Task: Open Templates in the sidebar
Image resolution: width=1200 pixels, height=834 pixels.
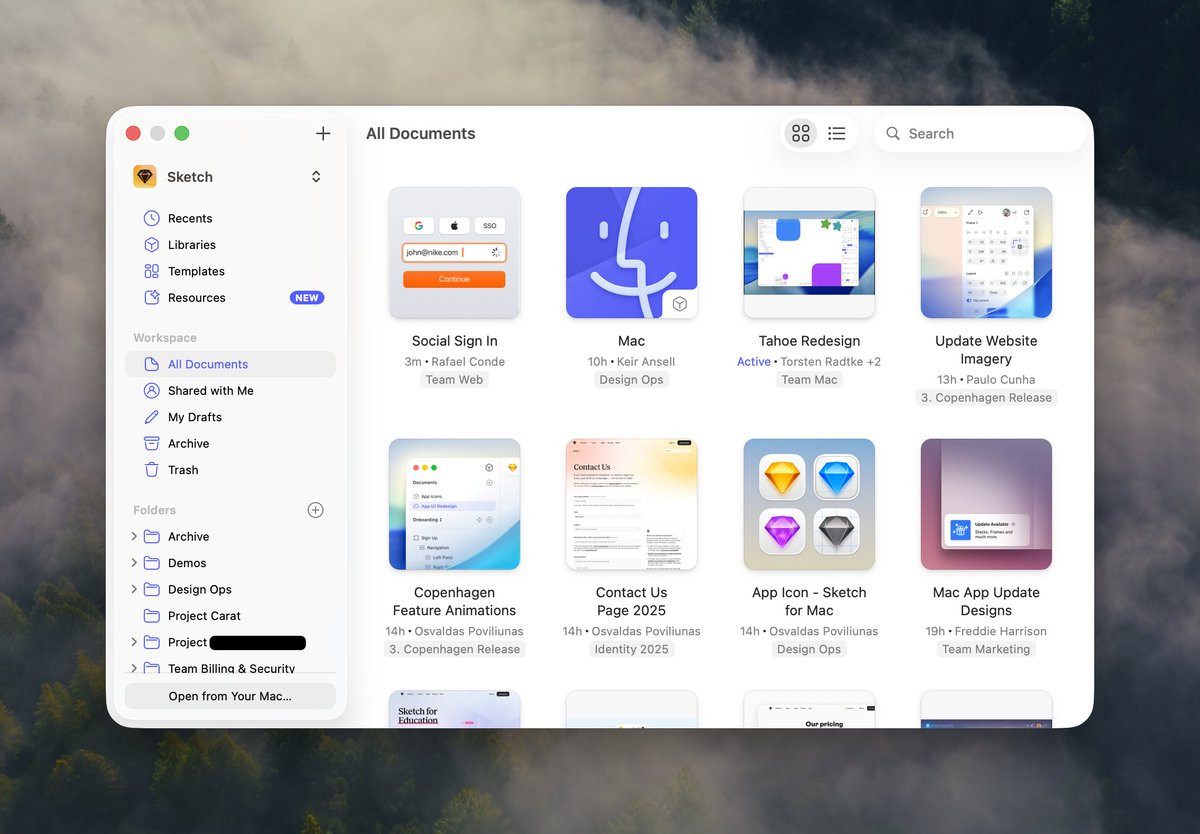Action: point(230,271)
